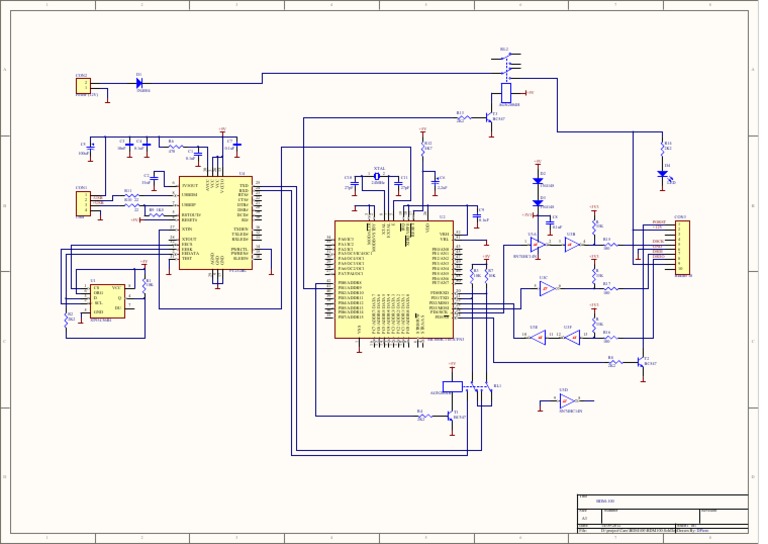Click the R13 resistor at T3 base
The height and width of the screenshot is (544, 768).
tap(463, 118)
